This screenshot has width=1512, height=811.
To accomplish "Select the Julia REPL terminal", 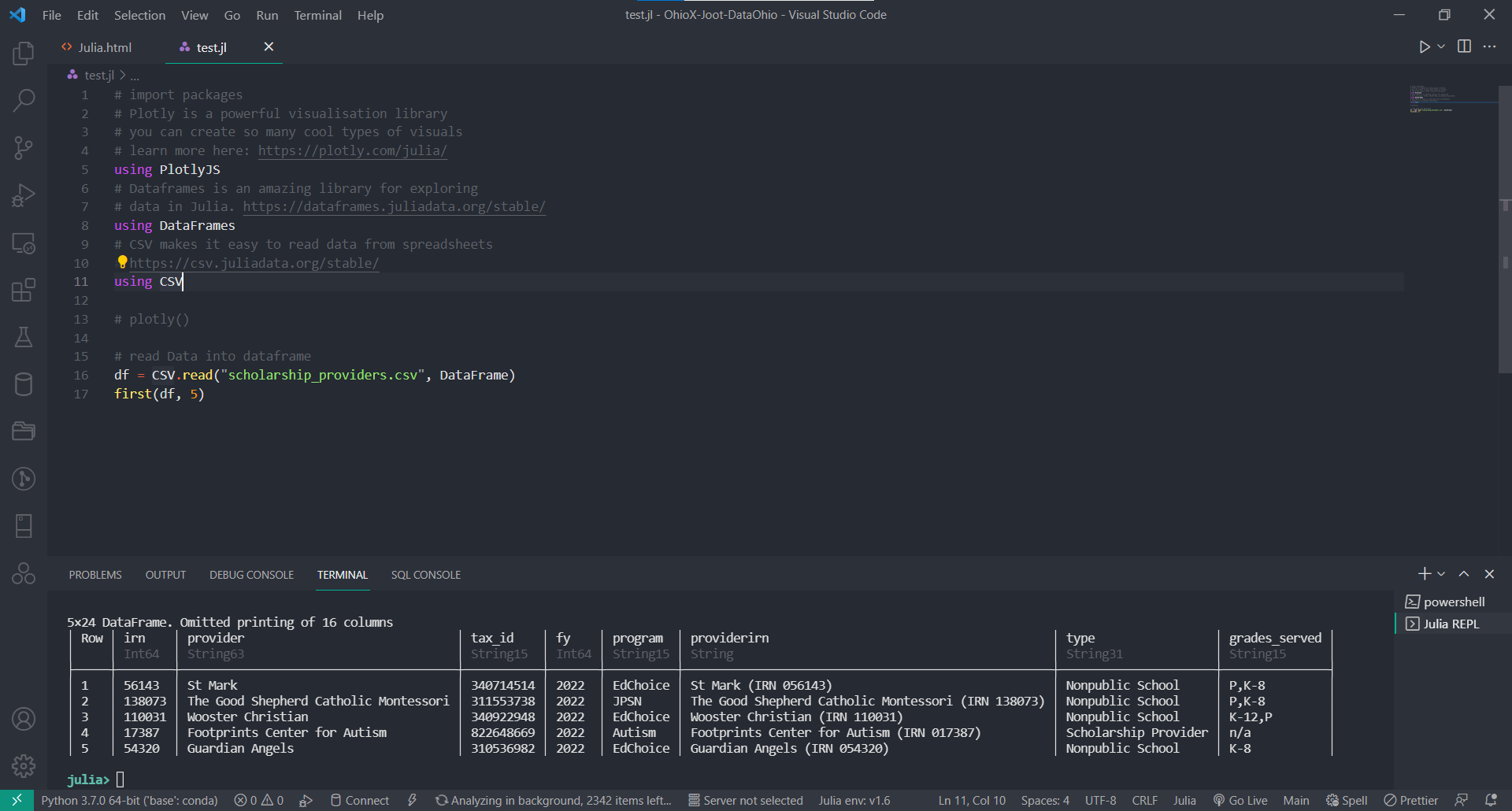I will [x=1453, y=624].
